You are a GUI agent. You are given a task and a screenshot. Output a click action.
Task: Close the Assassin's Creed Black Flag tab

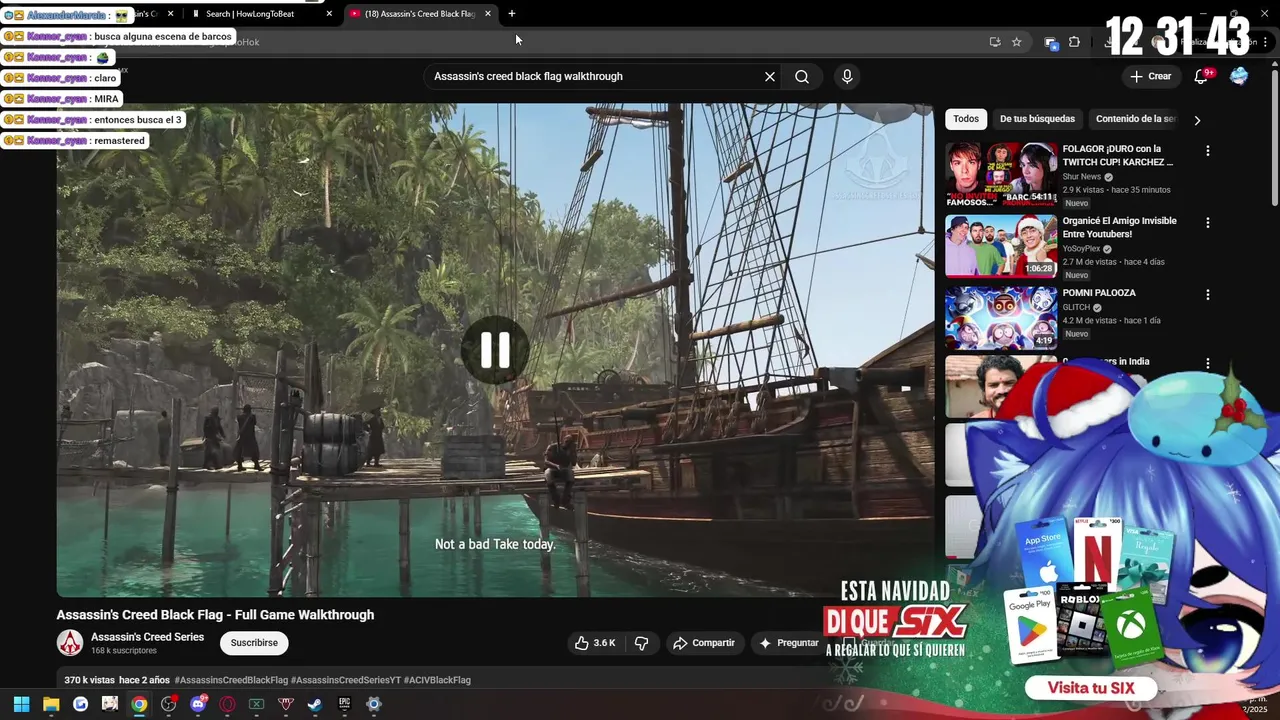[488, 14]
